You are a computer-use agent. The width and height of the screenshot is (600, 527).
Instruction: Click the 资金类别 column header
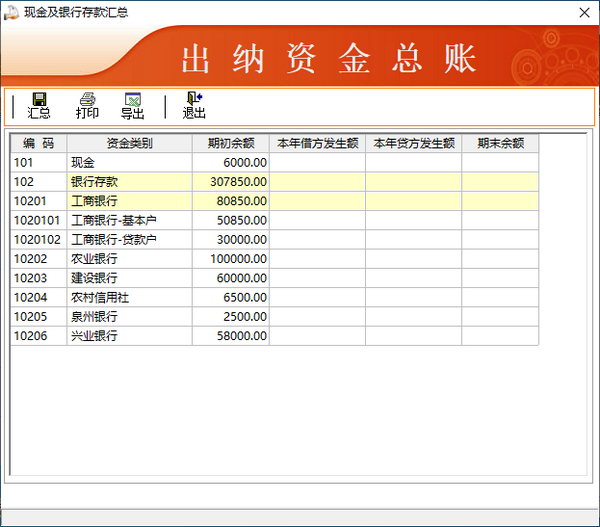point(130,143)
